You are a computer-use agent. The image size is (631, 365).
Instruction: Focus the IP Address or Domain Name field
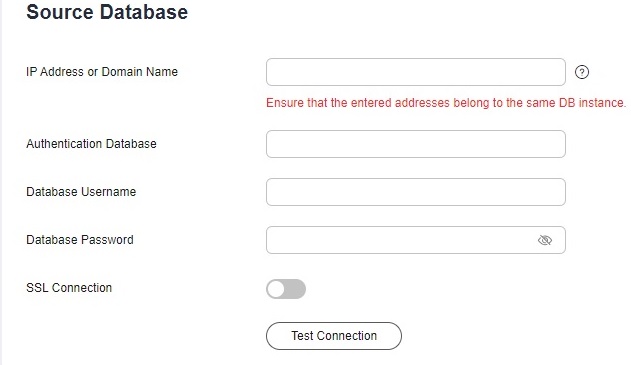(416, 72)
